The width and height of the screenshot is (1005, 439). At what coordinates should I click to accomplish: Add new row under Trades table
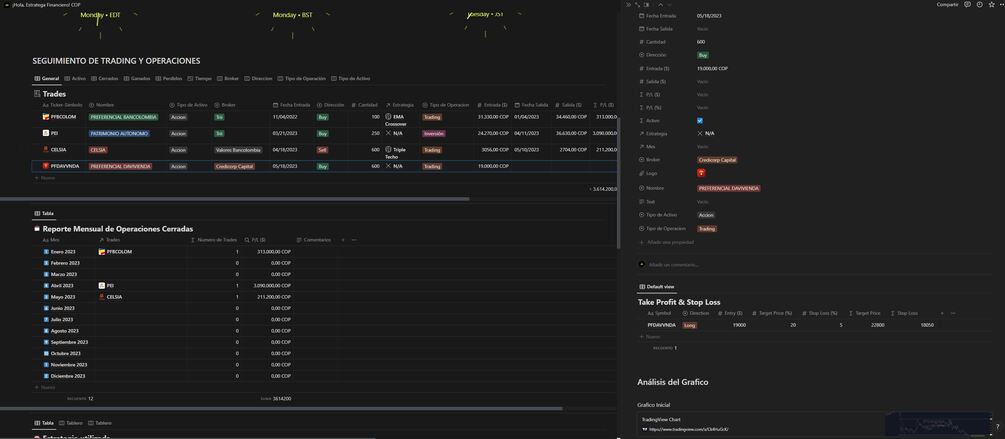[x=45, y=178]
